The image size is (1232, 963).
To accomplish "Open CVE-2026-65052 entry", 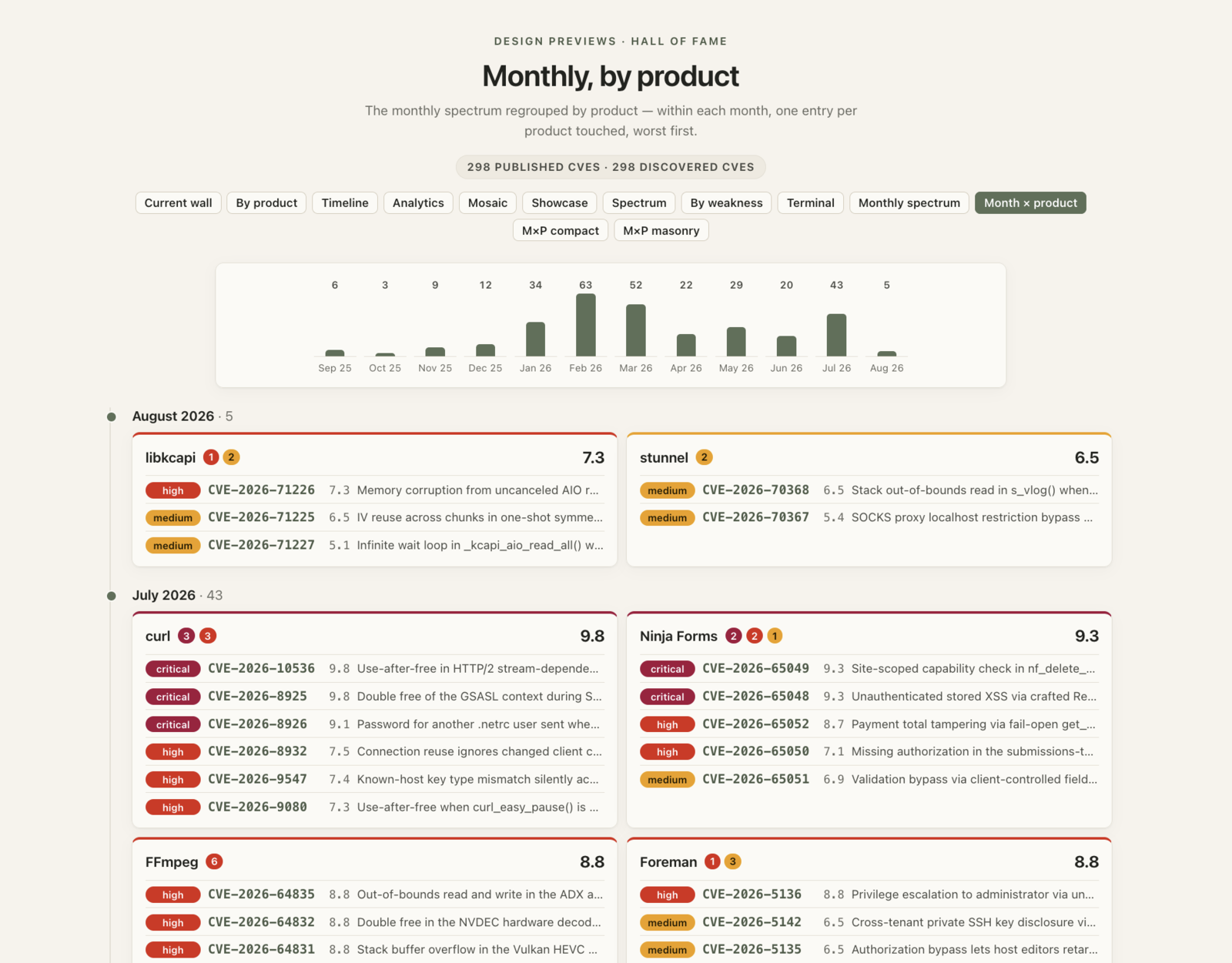I will [869, 724].
